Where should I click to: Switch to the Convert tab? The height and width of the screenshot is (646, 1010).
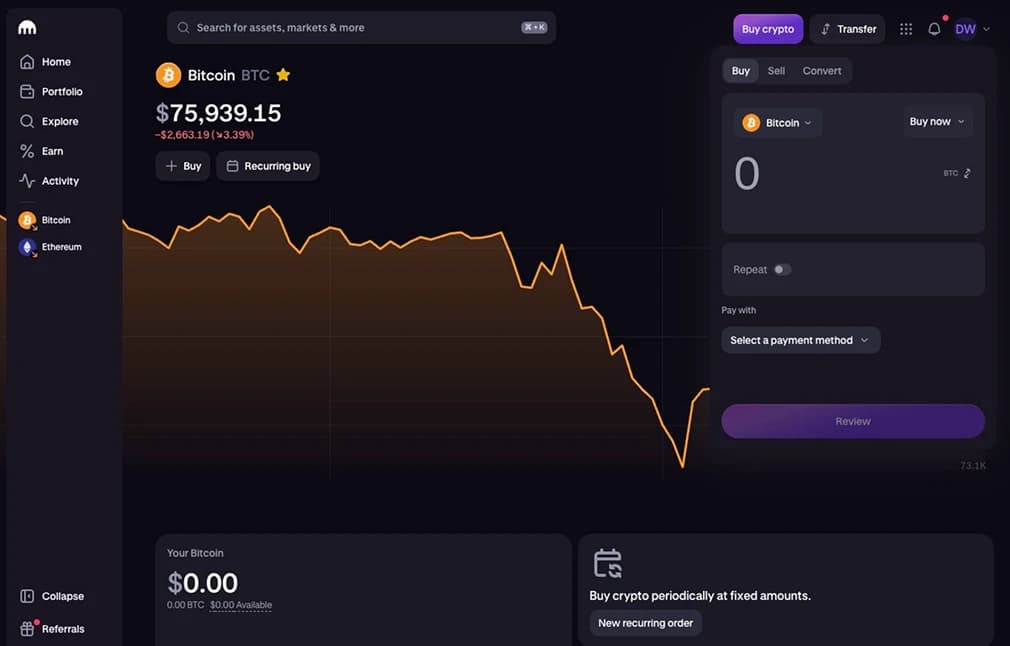coord(822,71)
